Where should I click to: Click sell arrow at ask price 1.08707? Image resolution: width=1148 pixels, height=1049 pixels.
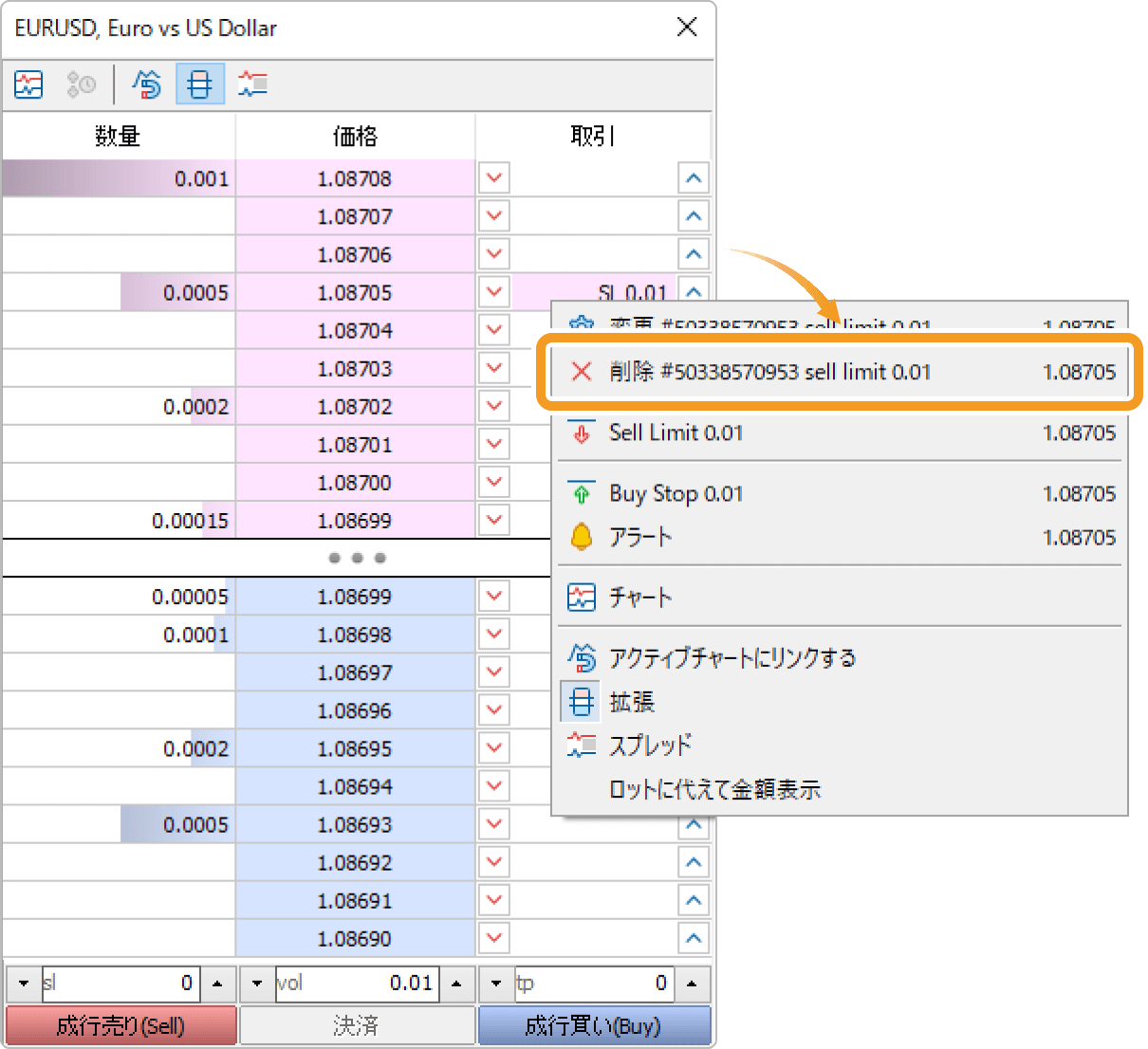pyautogui.click(x=494, y=216)
